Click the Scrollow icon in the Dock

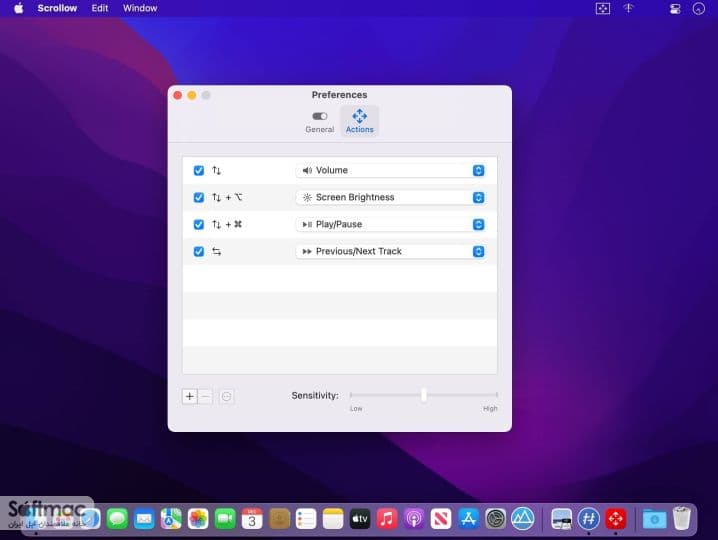pos(615,519)
